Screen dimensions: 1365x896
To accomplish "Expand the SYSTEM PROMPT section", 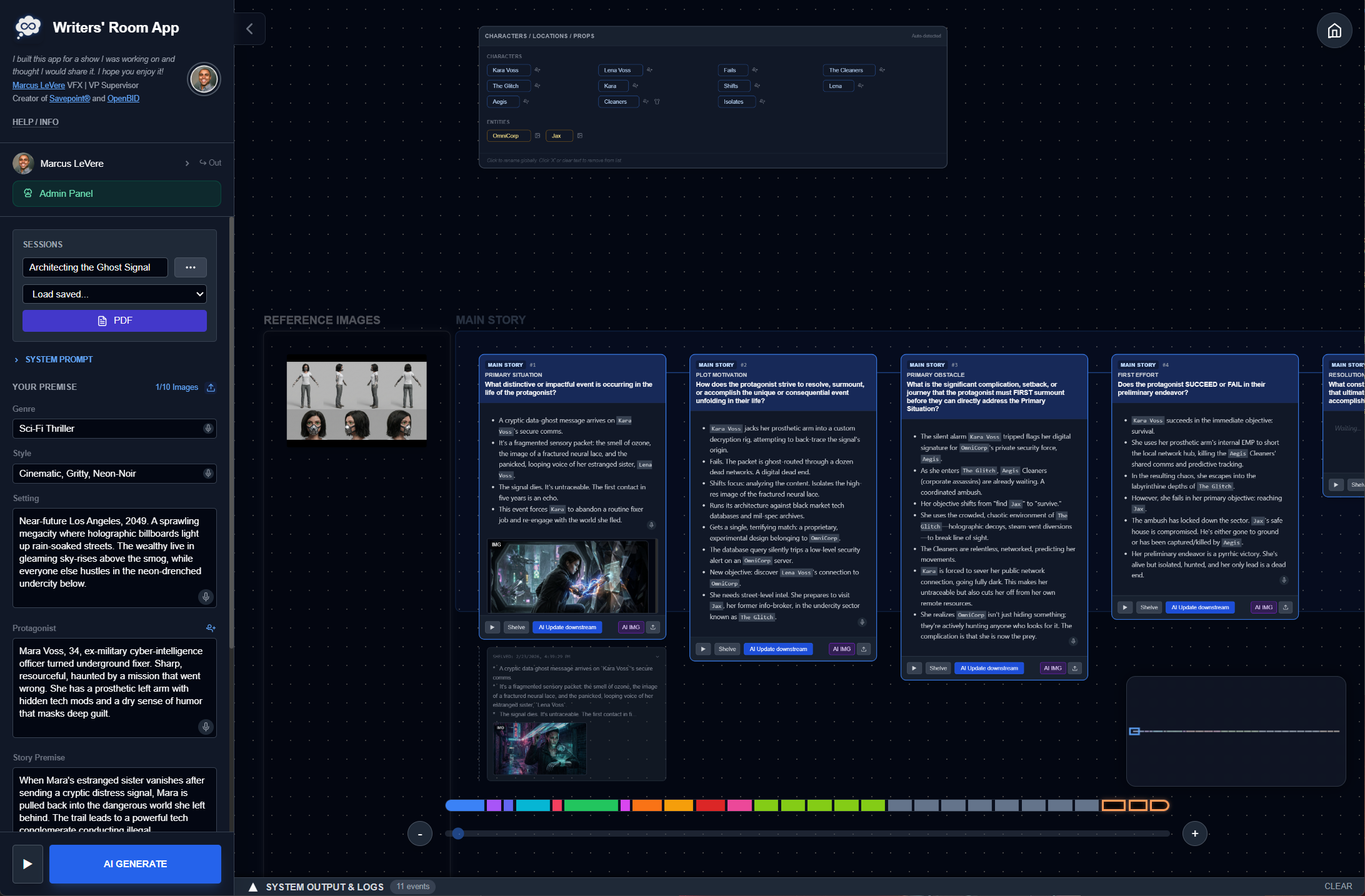I will [x=58, y=359].
